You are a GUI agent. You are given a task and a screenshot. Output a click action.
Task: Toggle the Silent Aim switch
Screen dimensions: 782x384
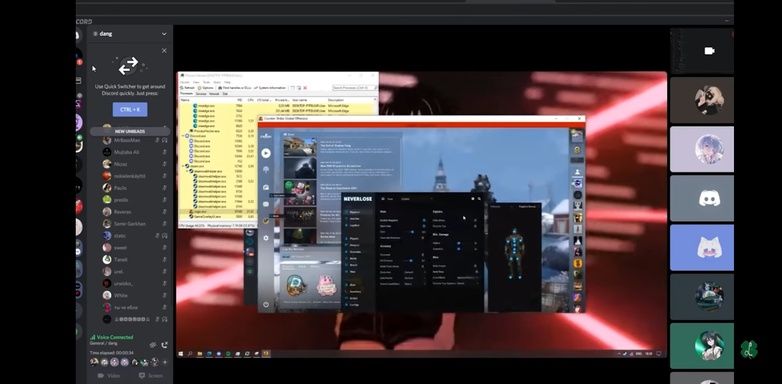pos(424,226)
